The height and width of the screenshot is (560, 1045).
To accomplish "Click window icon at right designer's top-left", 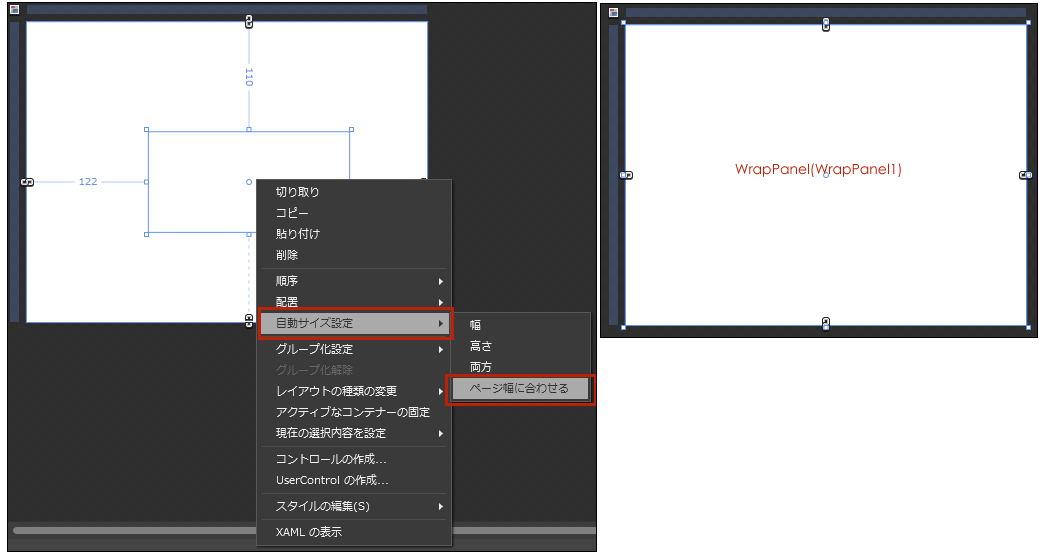I will (x=613, y=12).
